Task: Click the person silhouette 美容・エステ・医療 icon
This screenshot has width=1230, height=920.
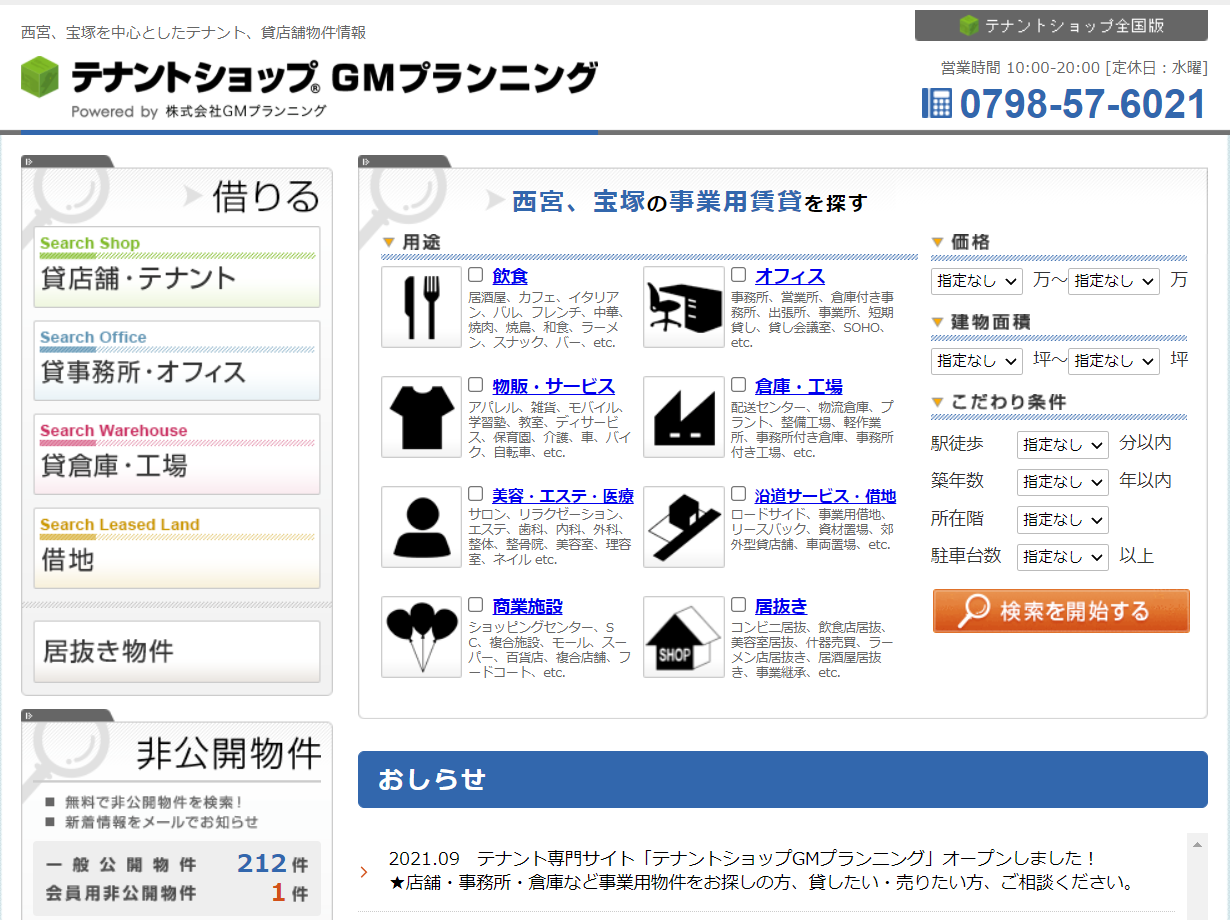Action: pyautogui.click(x=421, y=527)
